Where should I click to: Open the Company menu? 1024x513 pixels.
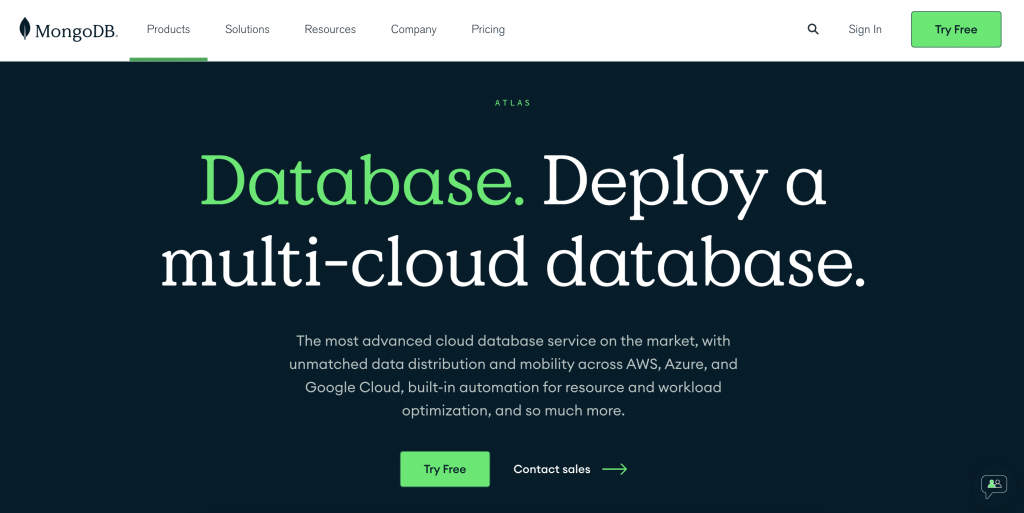[x=413, y=29]
